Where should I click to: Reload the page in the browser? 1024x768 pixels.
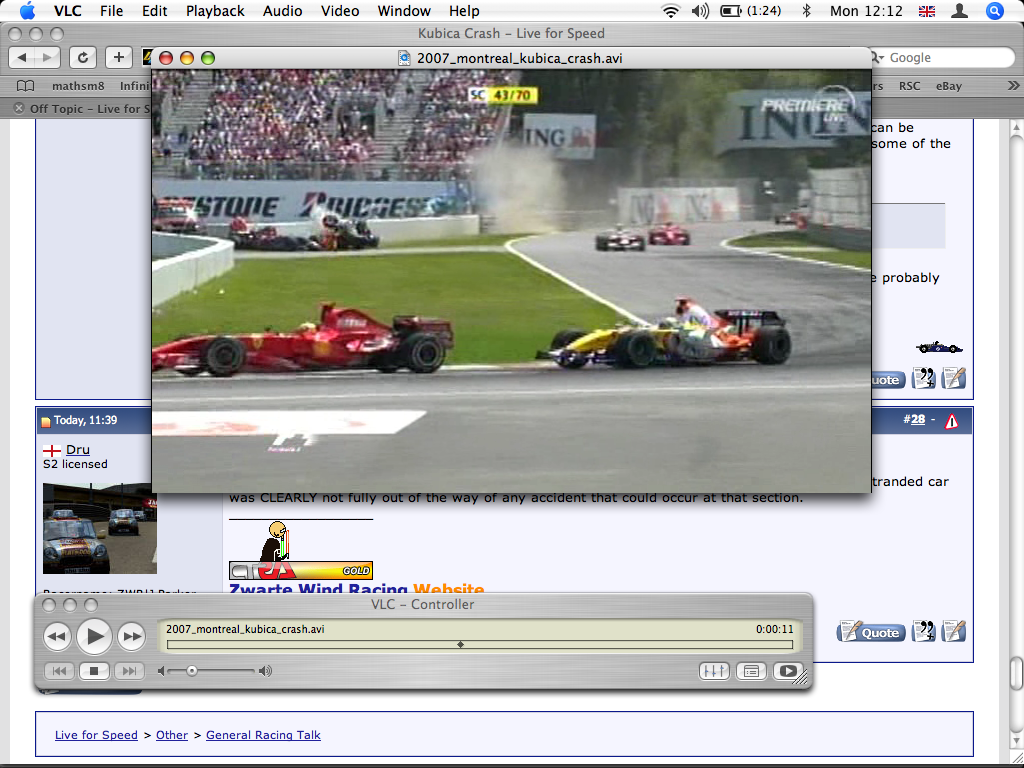(x=83, y=57)
